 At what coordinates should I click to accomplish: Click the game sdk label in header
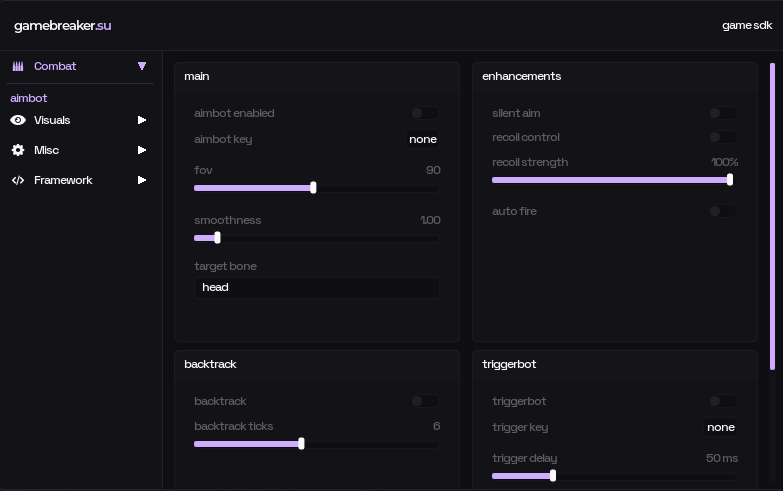pyautogui.click(x=747, y=25)
